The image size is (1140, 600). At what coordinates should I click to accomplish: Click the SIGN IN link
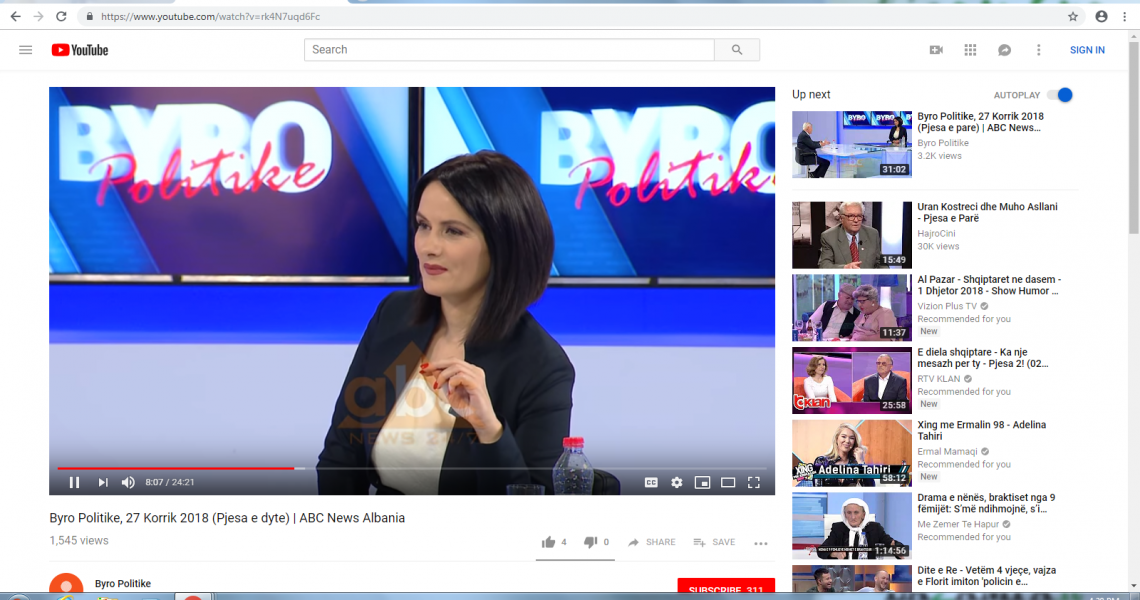coord(1087,50)
